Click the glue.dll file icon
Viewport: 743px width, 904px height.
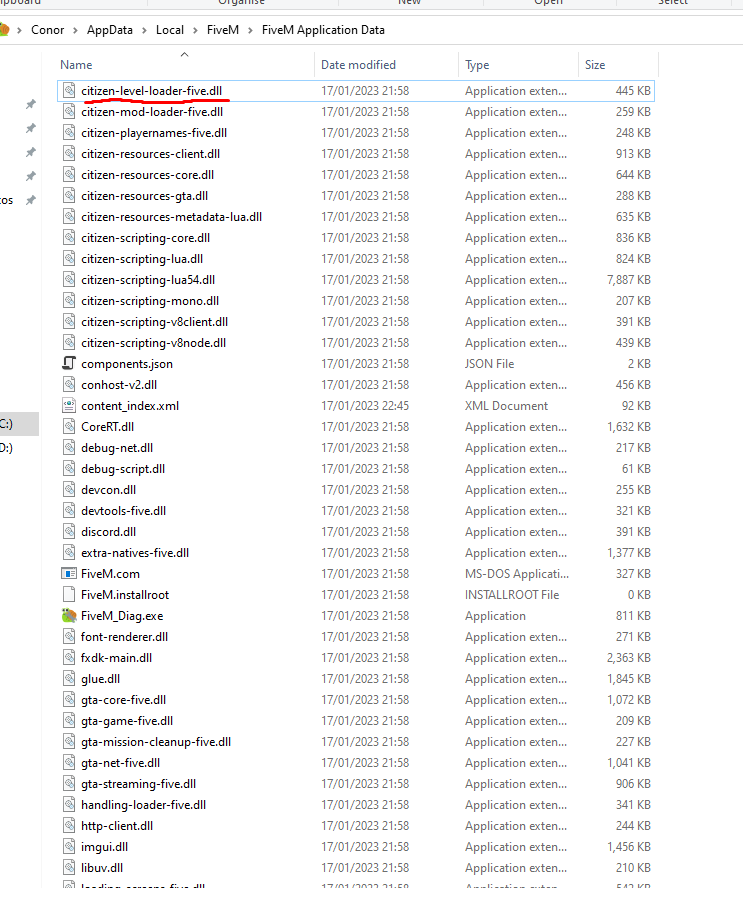pyautogui.click(x=69, y=679)
